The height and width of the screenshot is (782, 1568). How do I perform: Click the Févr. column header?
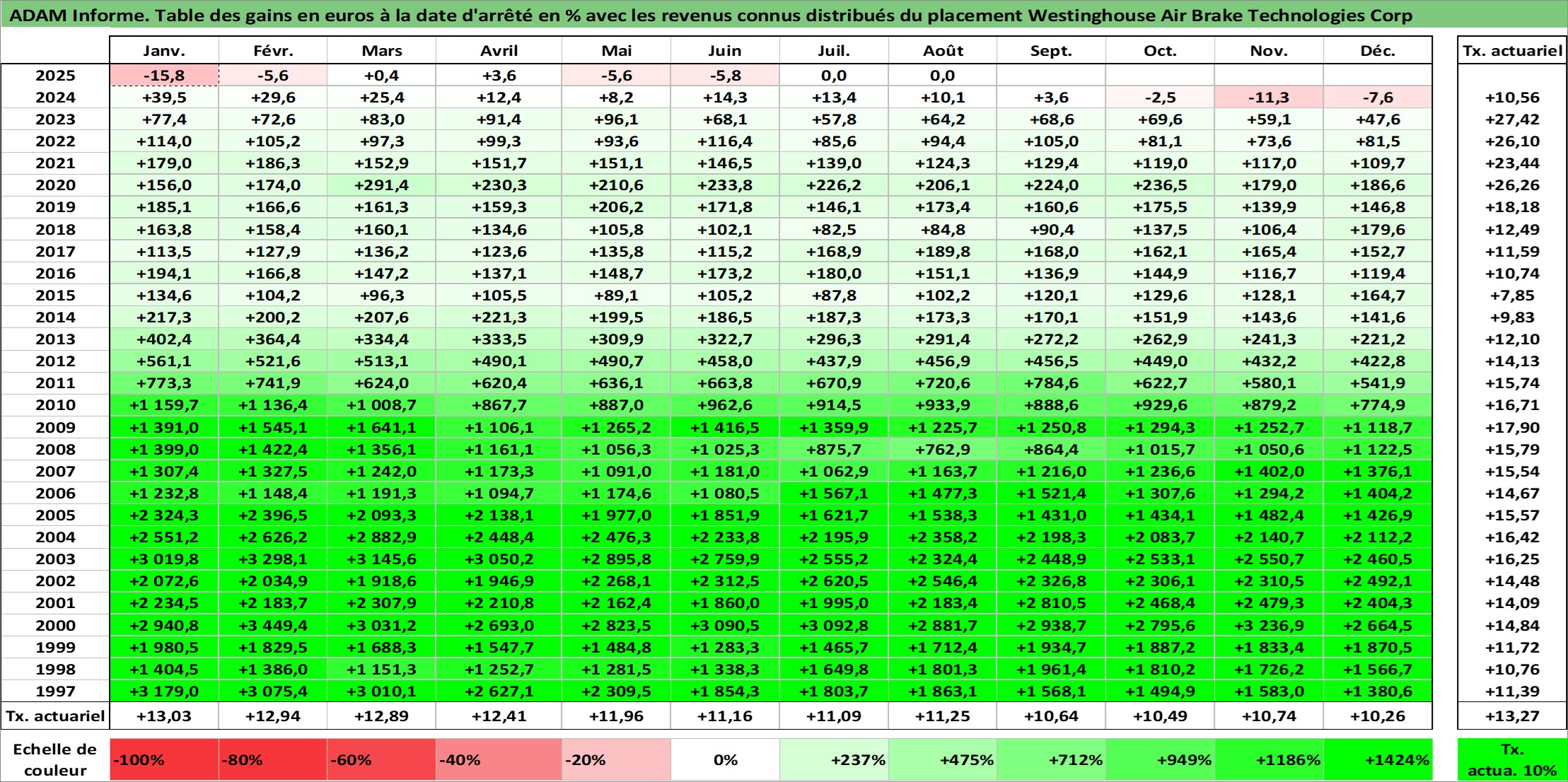273,50
